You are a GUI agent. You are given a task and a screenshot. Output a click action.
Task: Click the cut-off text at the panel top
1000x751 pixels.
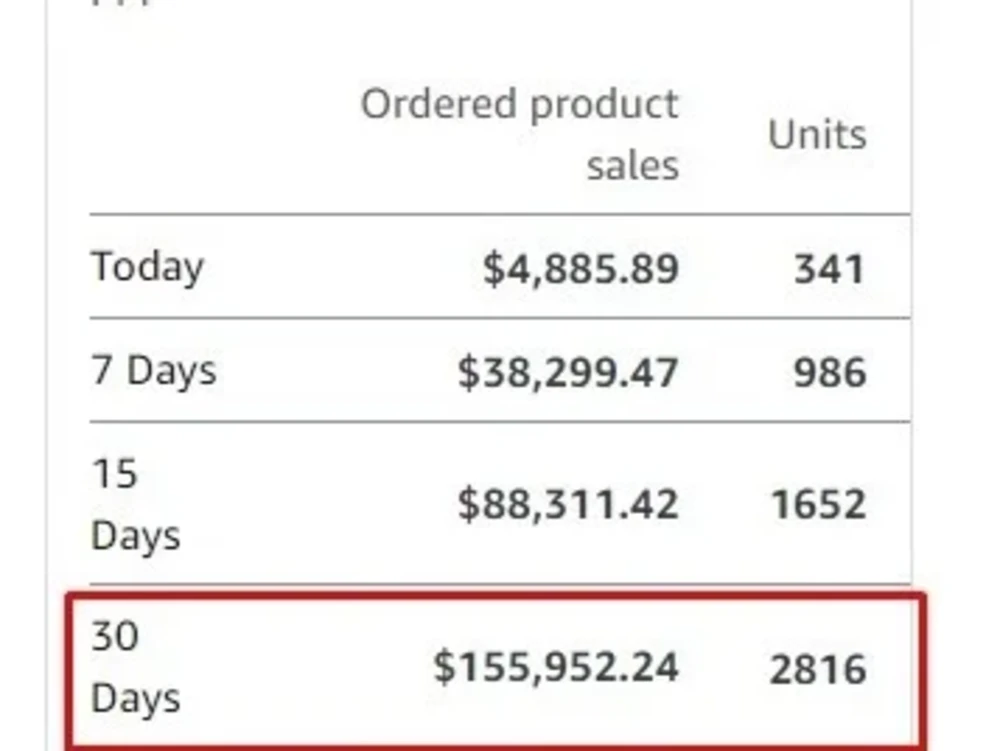click(122, 3)
